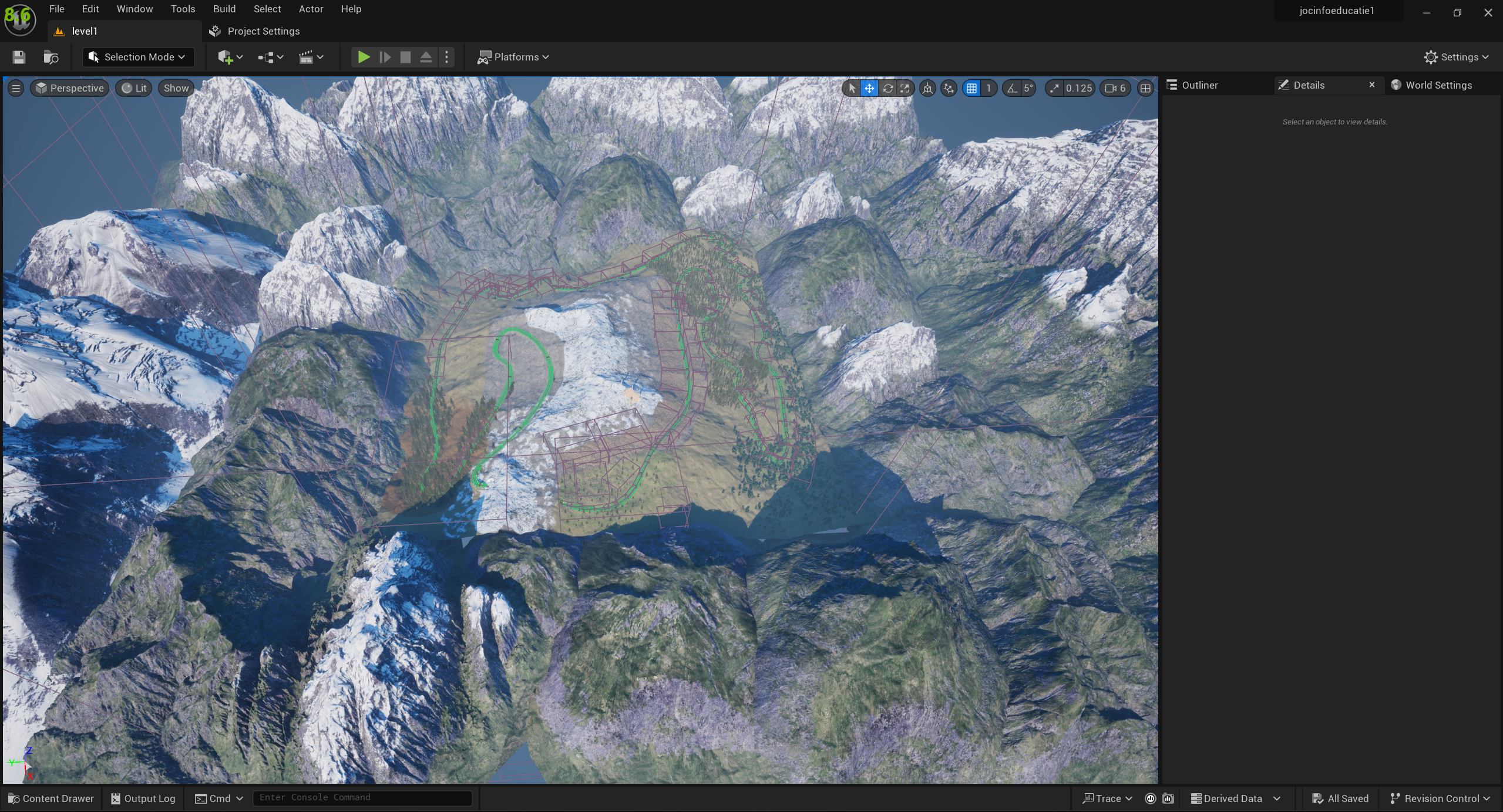
Task: Expand the Platforms dropdown
Action: 513,57
